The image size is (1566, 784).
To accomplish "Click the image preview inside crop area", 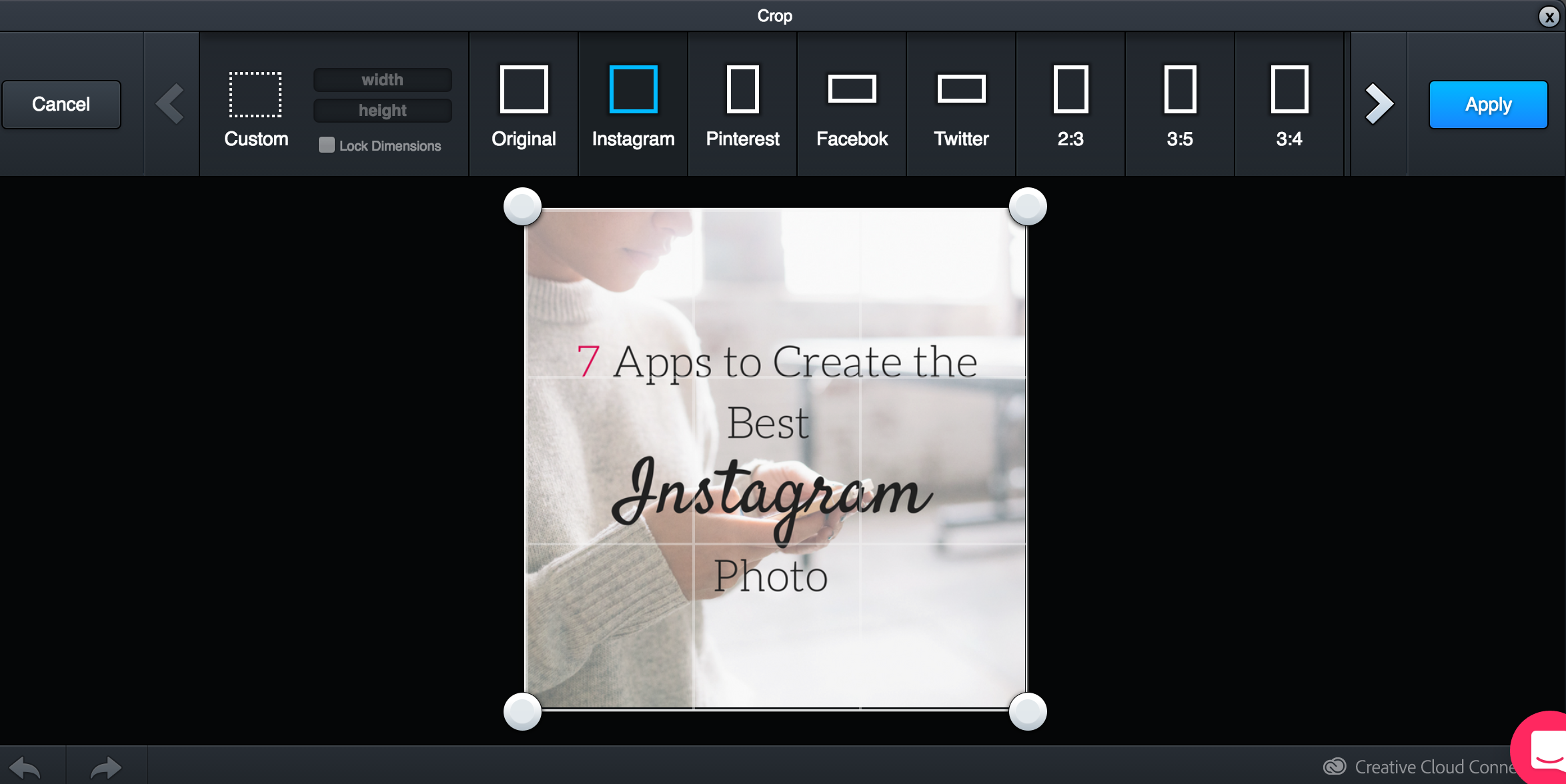I will (x=776, y=459).
